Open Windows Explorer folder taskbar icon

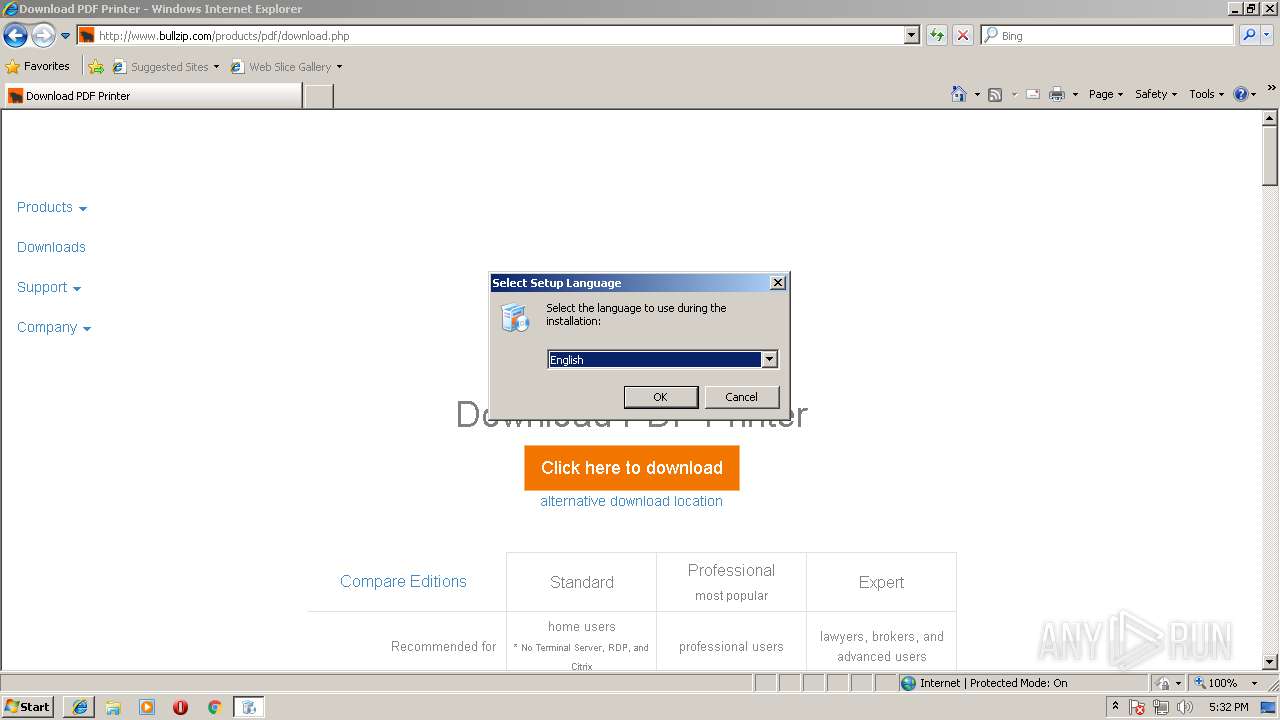(x=113, y=707)
